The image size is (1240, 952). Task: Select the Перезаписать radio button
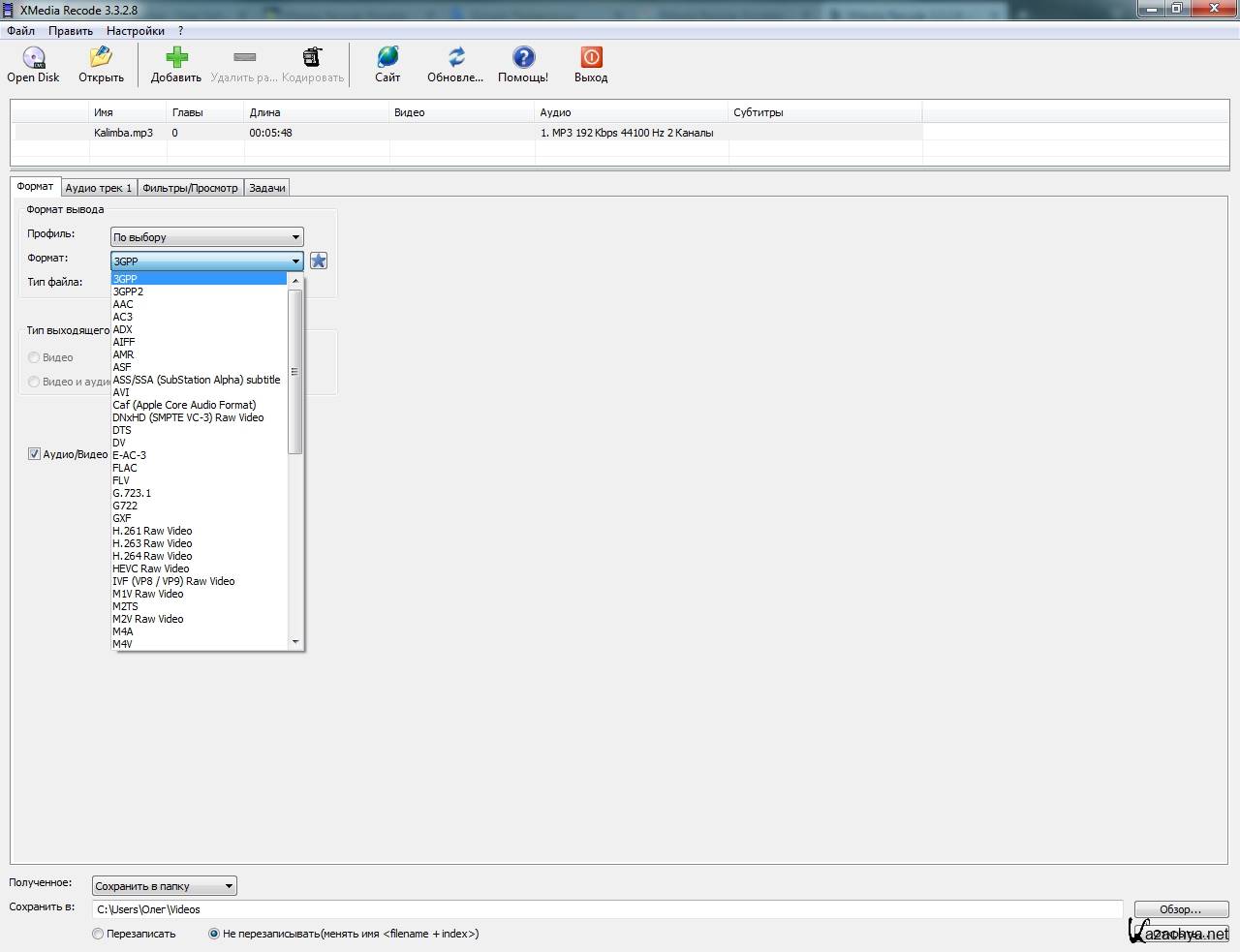[x=98, y=934]
